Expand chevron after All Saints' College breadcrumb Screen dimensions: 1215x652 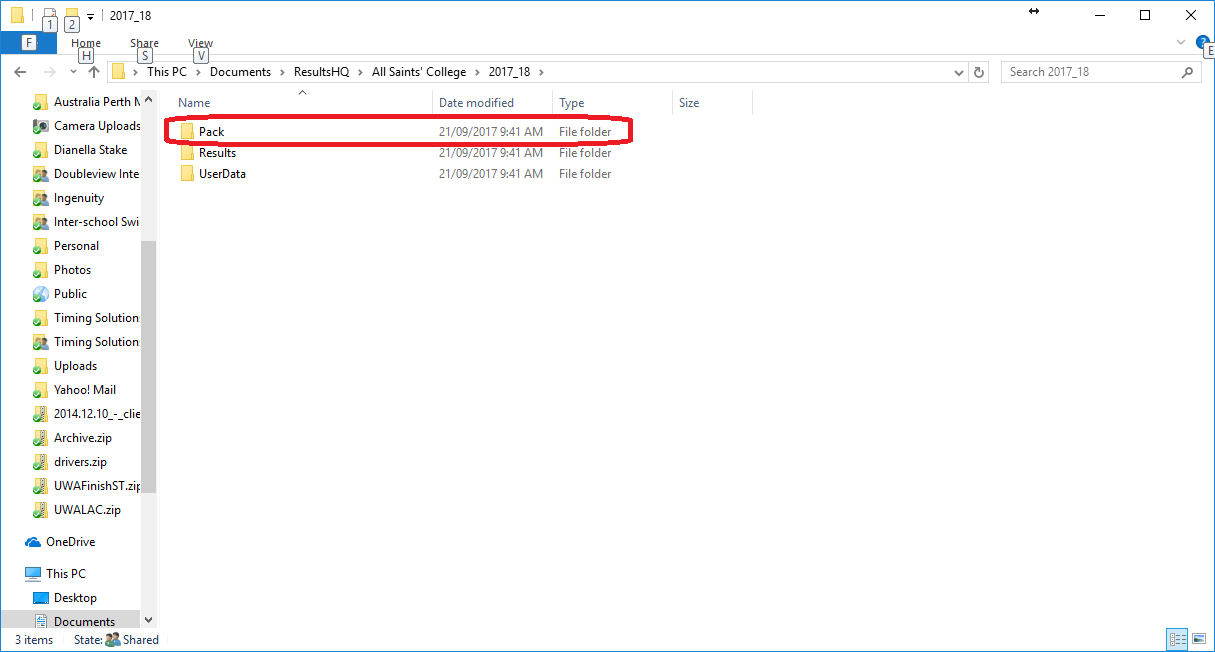coord(477,72)
